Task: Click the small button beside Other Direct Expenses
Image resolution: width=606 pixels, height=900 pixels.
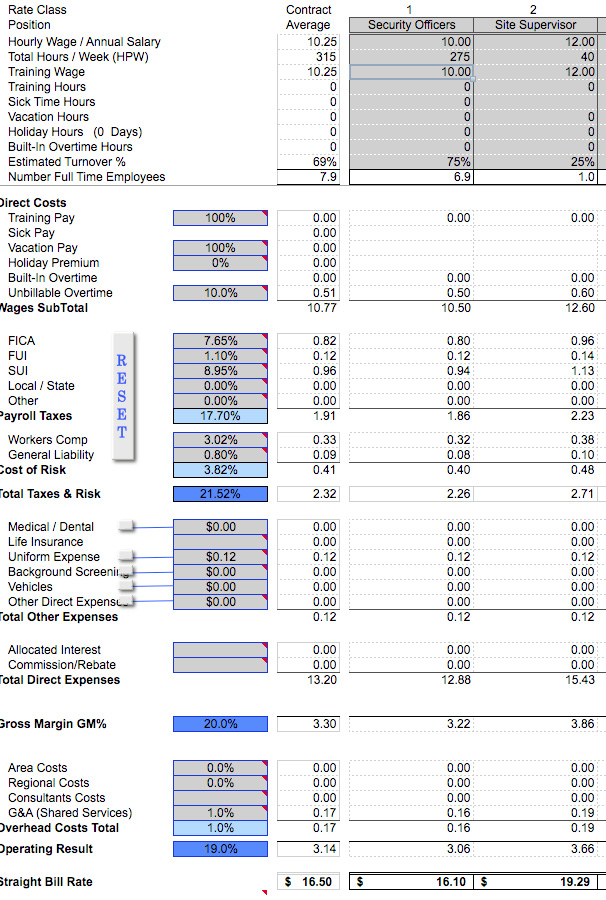Action: [128, 602]
